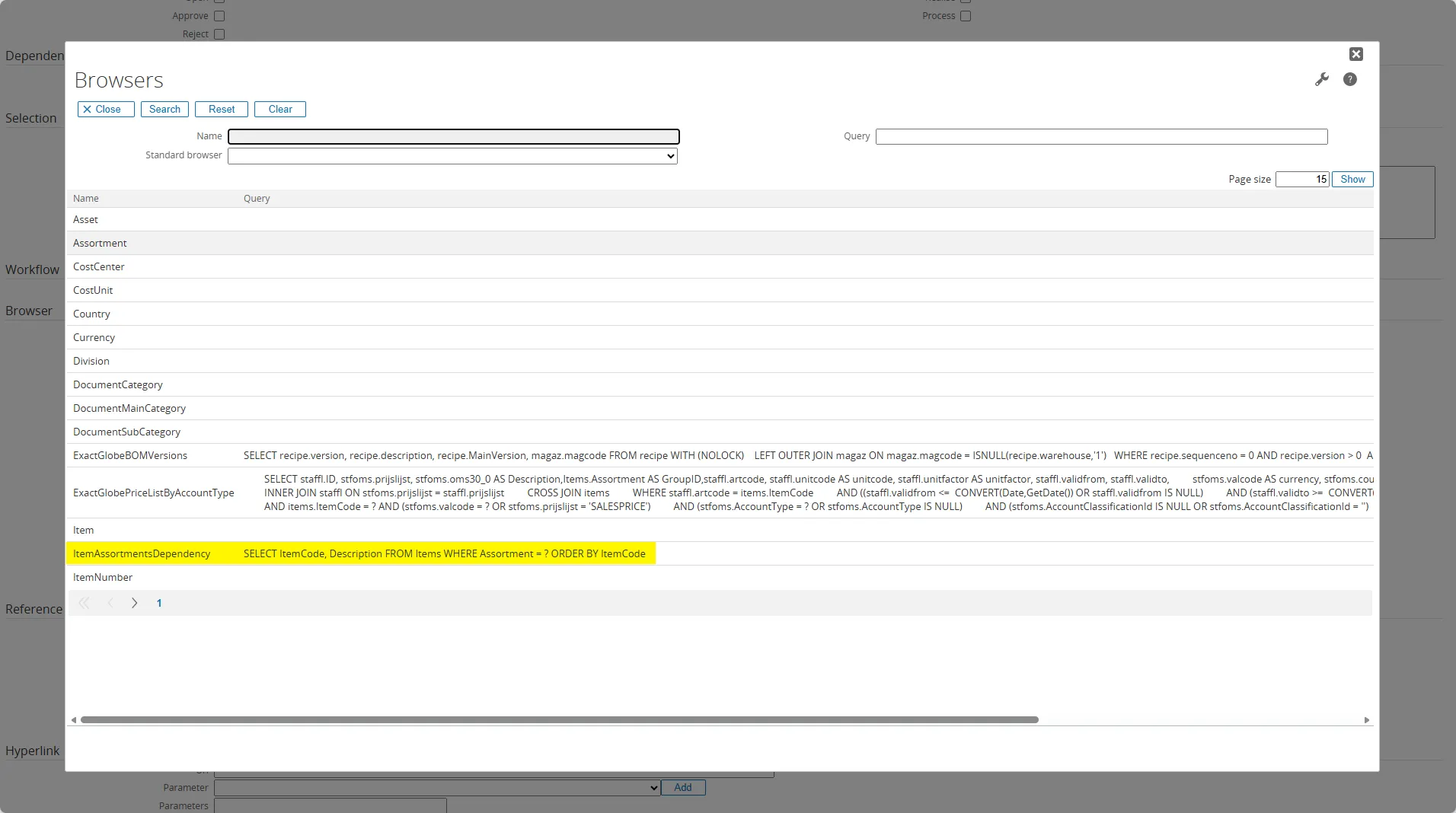1456x813 pixels.
Task: Toggle the Approve checkbox
Action: 219,16
